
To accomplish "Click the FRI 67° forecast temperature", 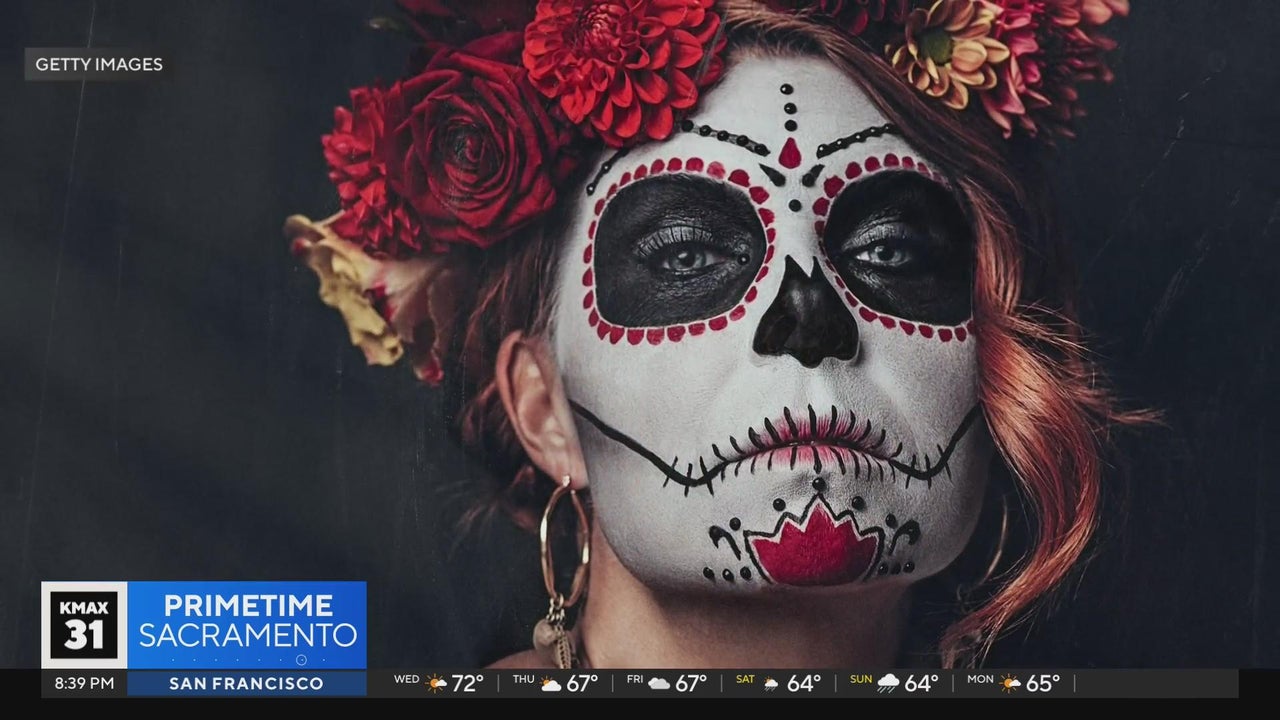I will pyautogui.click(x=690, y=684).
